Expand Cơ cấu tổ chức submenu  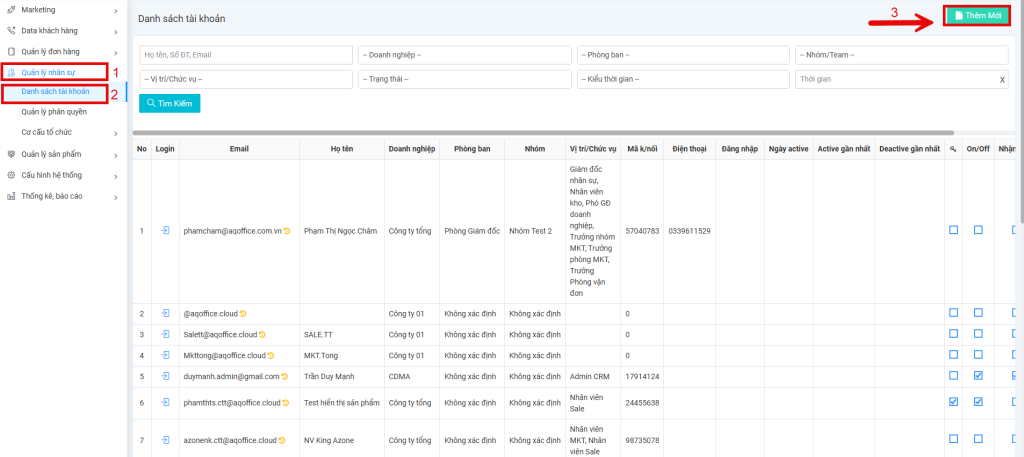point(60,131)
